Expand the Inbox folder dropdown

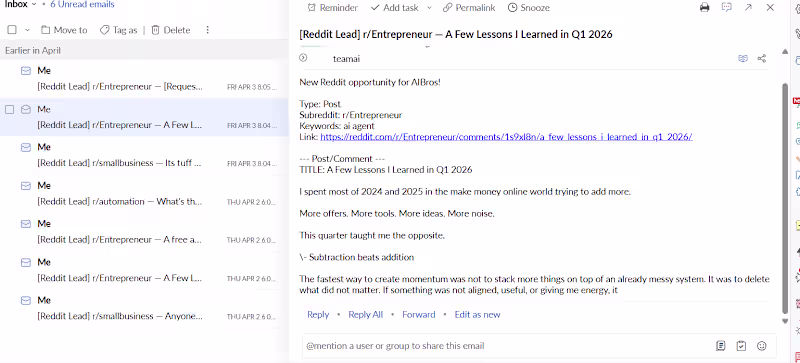click(34, 4)
